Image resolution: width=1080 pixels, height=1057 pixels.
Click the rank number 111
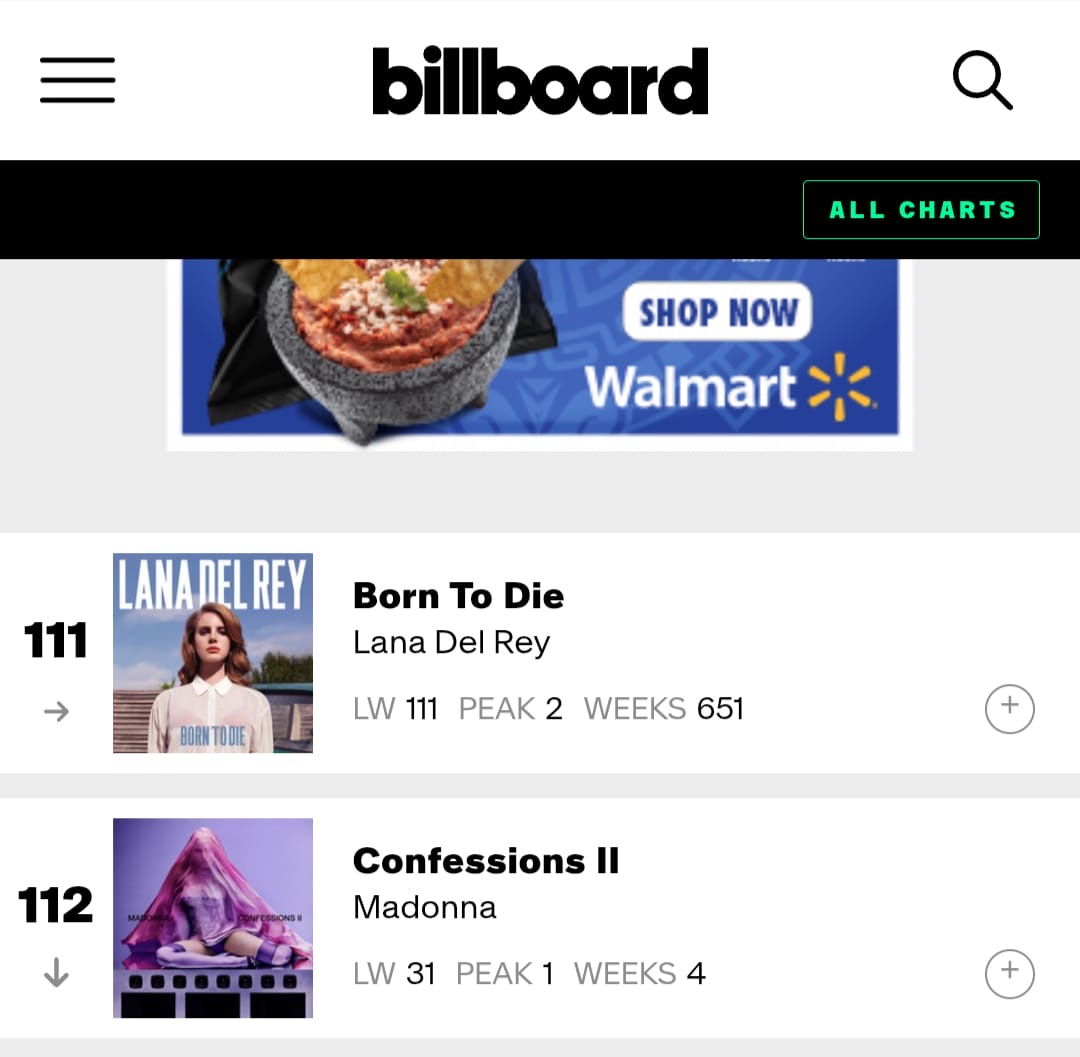[x=55, y=640]
